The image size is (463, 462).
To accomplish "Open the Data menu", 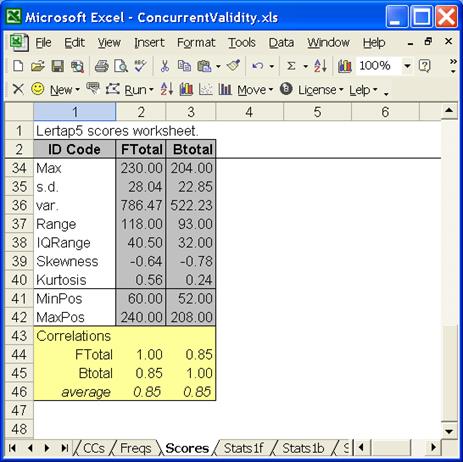I will pos(281,43).
